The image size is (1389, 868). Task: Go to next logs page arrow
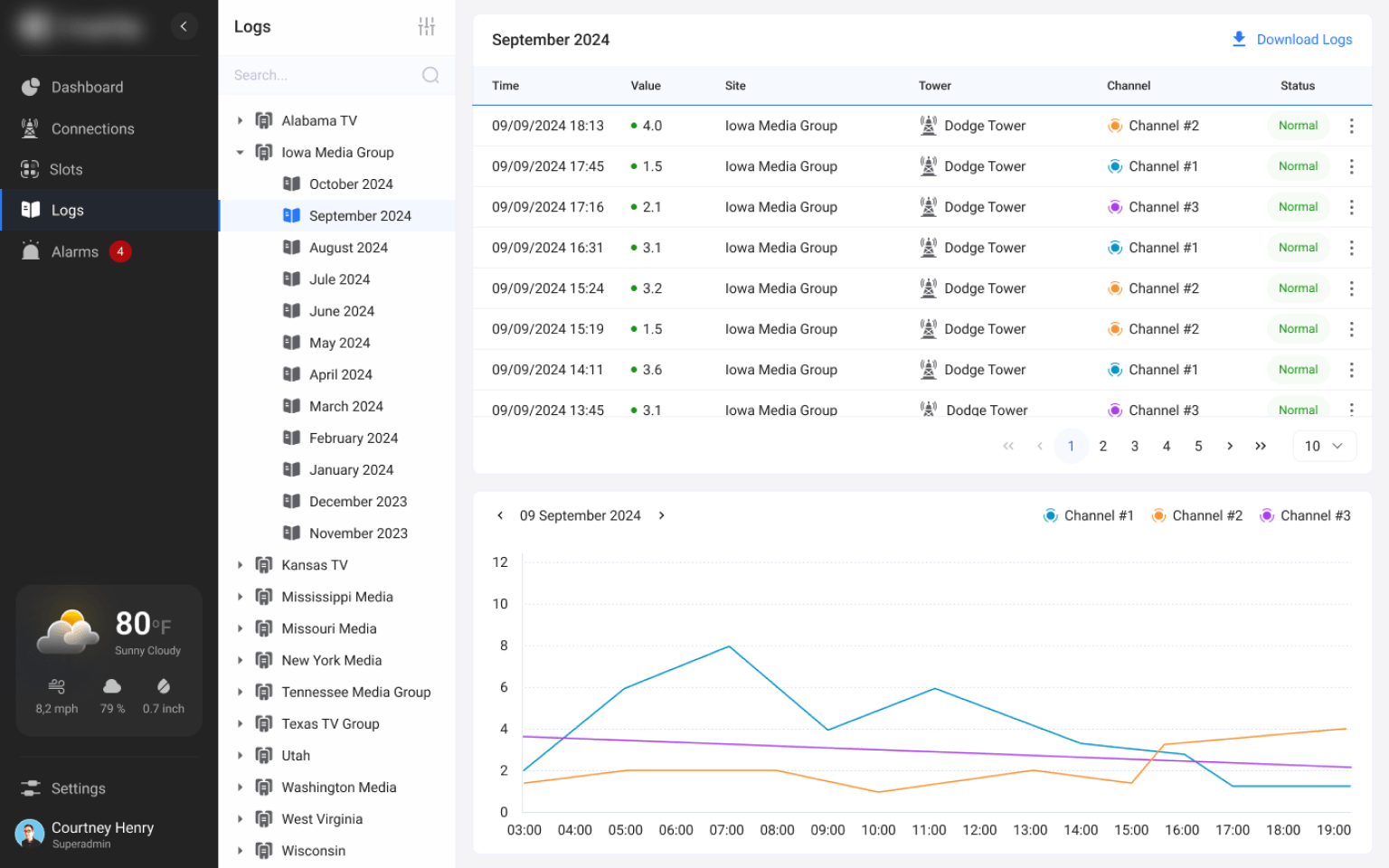pyautogui.click(x=1230, y=446)
